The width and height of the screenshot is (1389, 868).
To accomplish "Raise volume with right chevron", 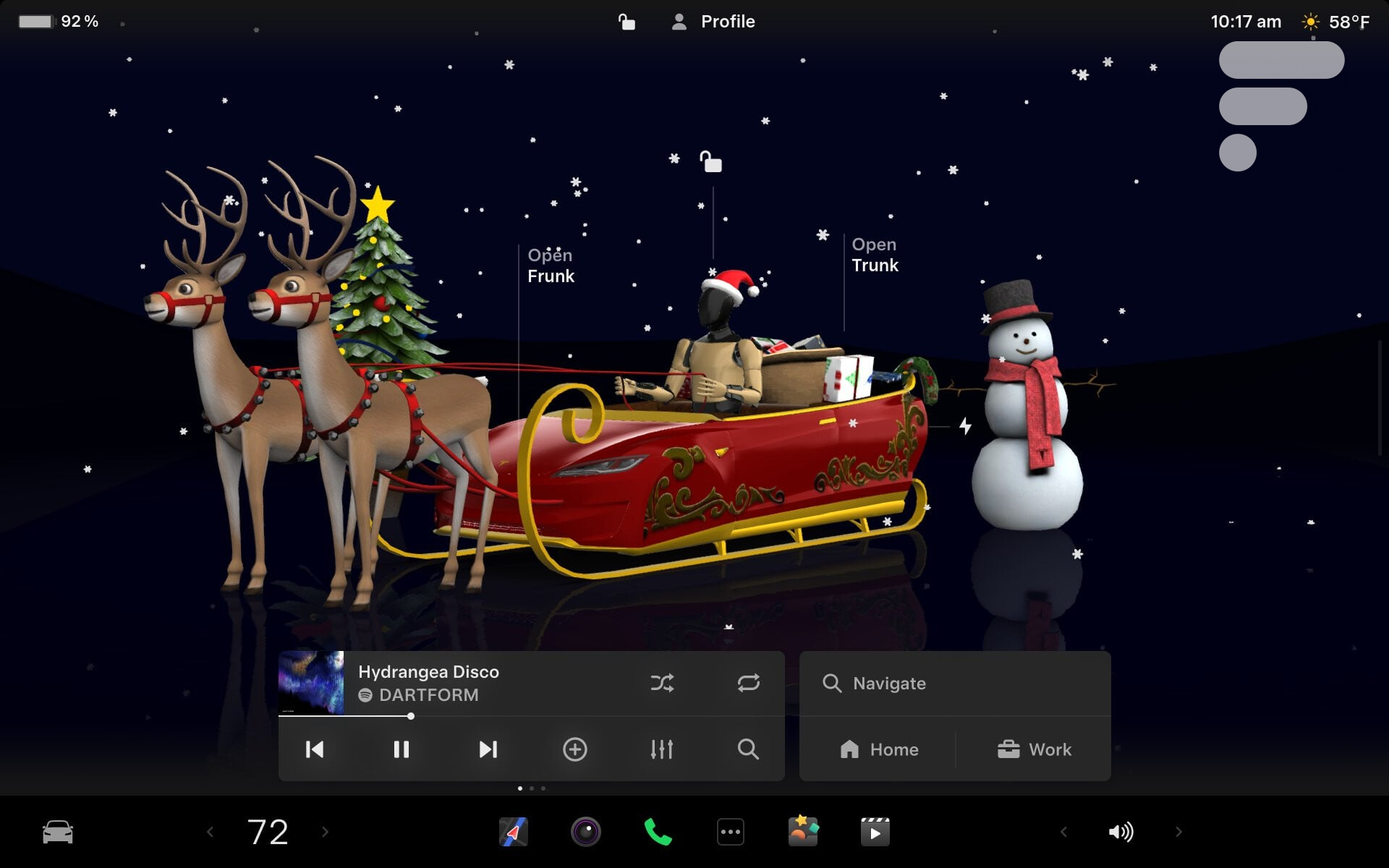I will (1178, 832).
